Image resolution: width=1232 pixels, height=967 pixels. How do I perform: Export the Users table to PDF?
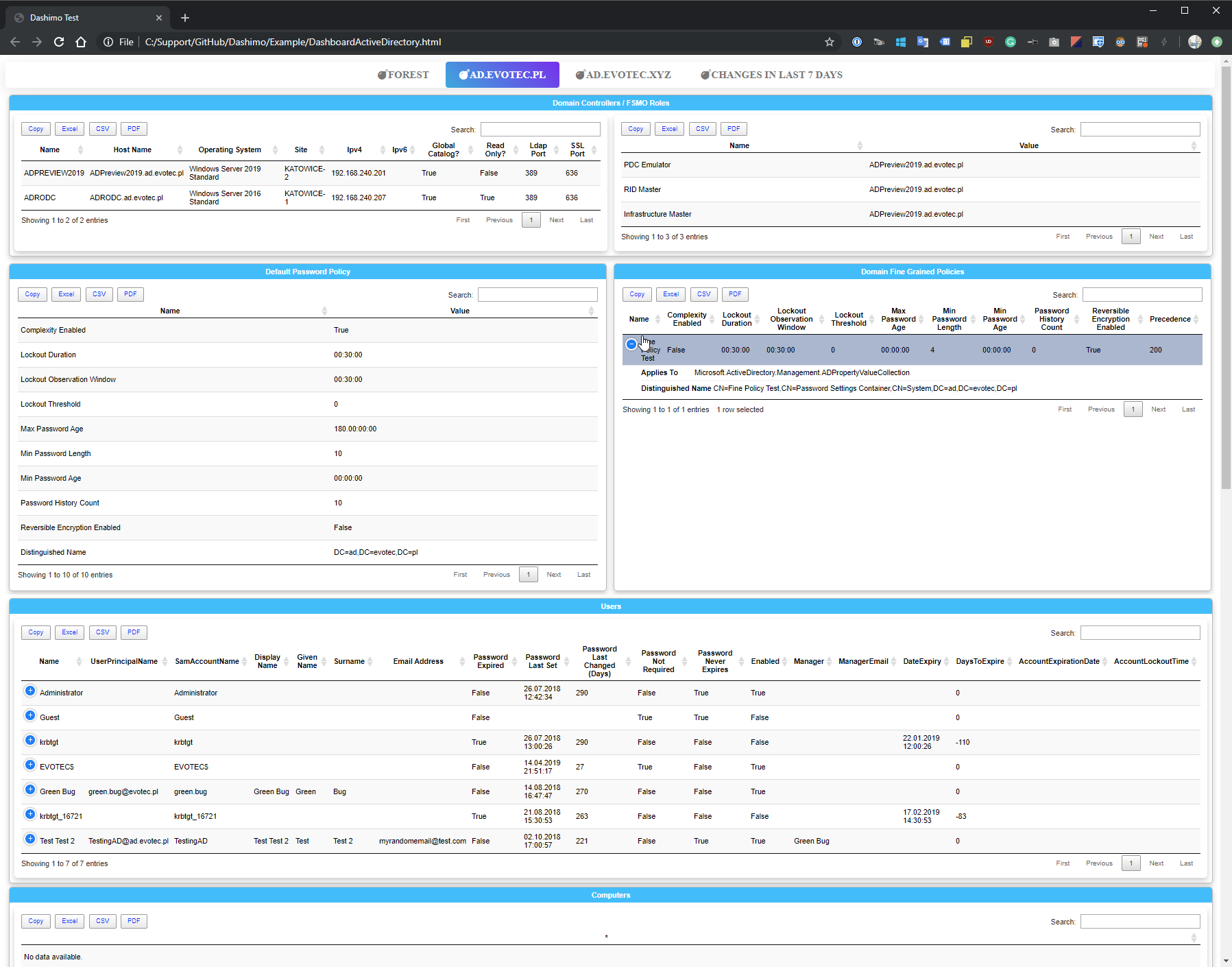click(x=133, y=632)
